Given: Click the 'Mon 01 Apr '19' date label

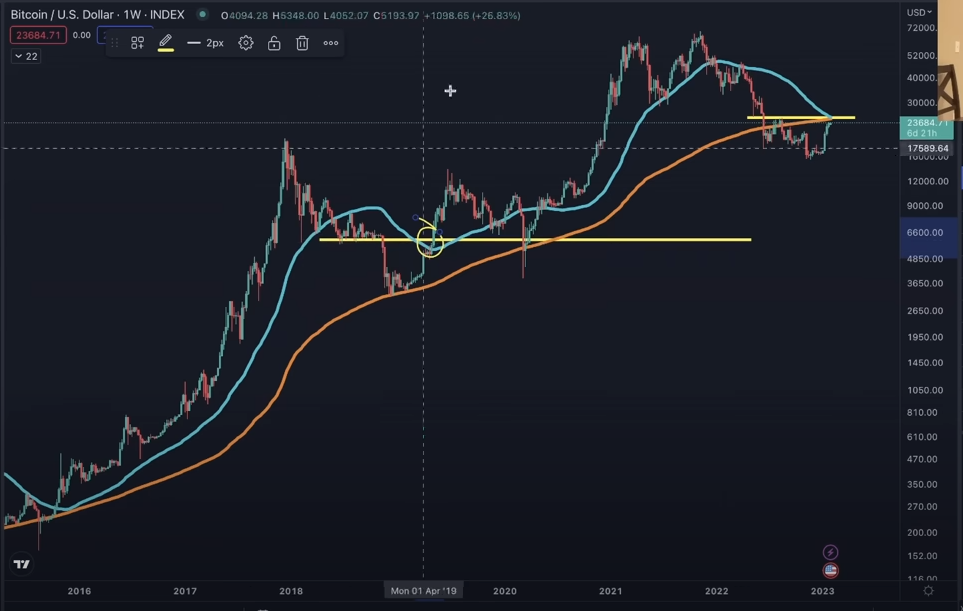Looking at the screenshot, I should [424, 591].
